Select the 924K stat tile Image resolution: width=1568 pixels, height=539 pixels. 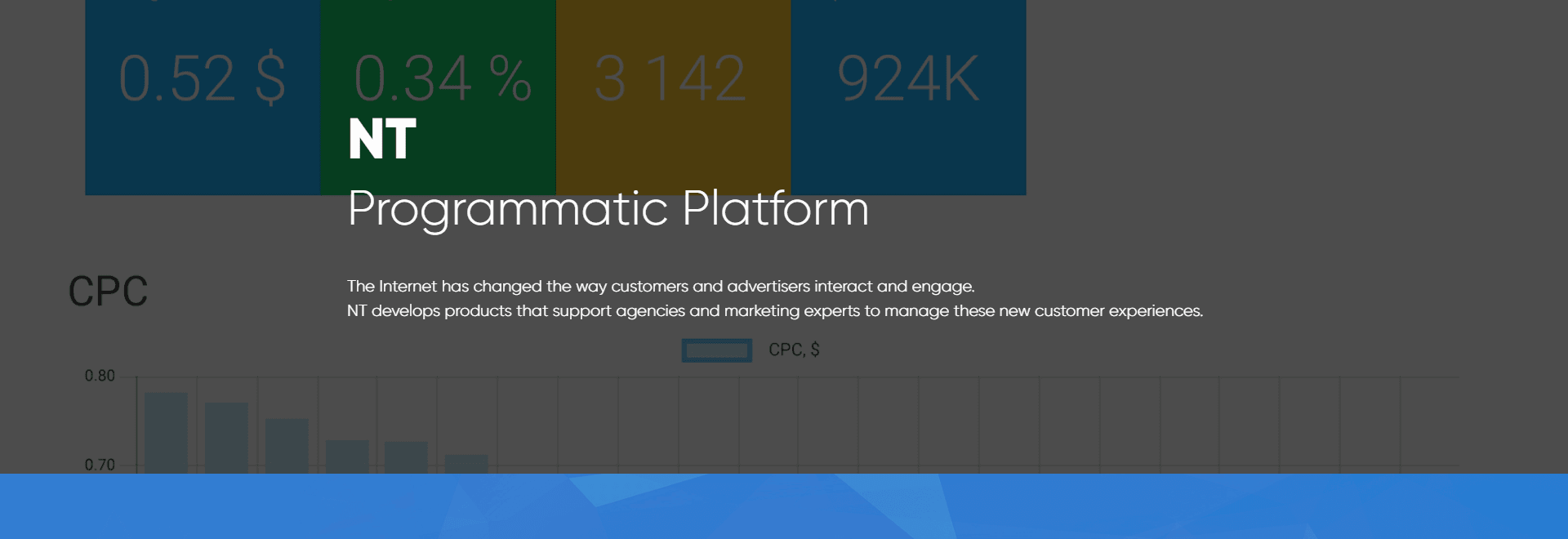pyautogui.click(x=908, y=97)
